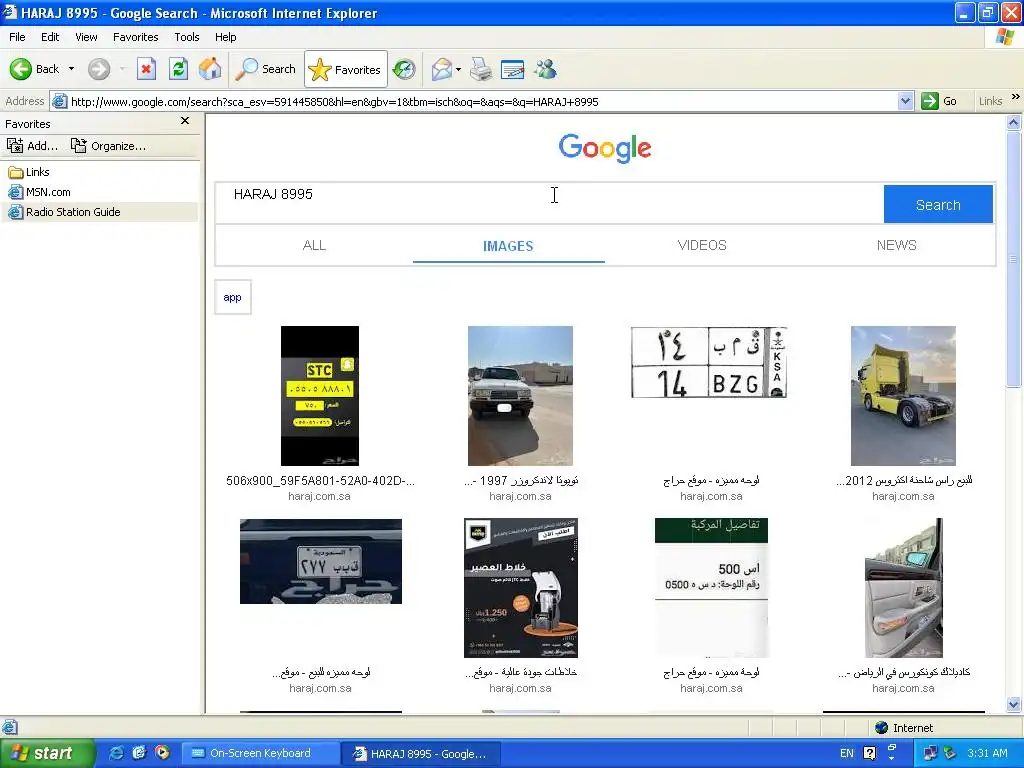The height and width of the screenshot is (768, 1024).
Task: Click Organize... in Favorites panel
Action: tap(108, 146)
